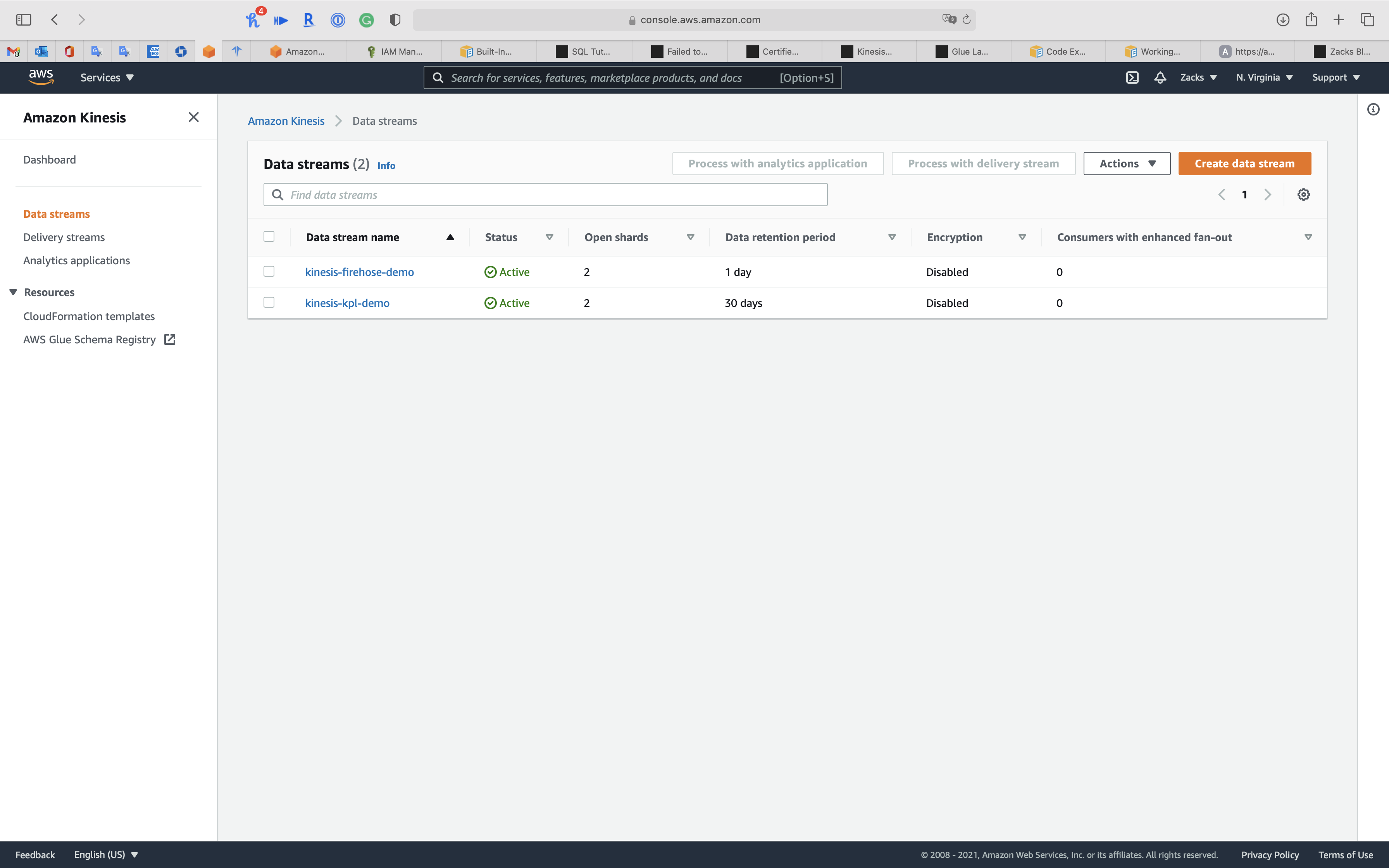Open the Services menu
Image resolution: width=1389 pixels, height=868 pixels.
pos(107,77)
